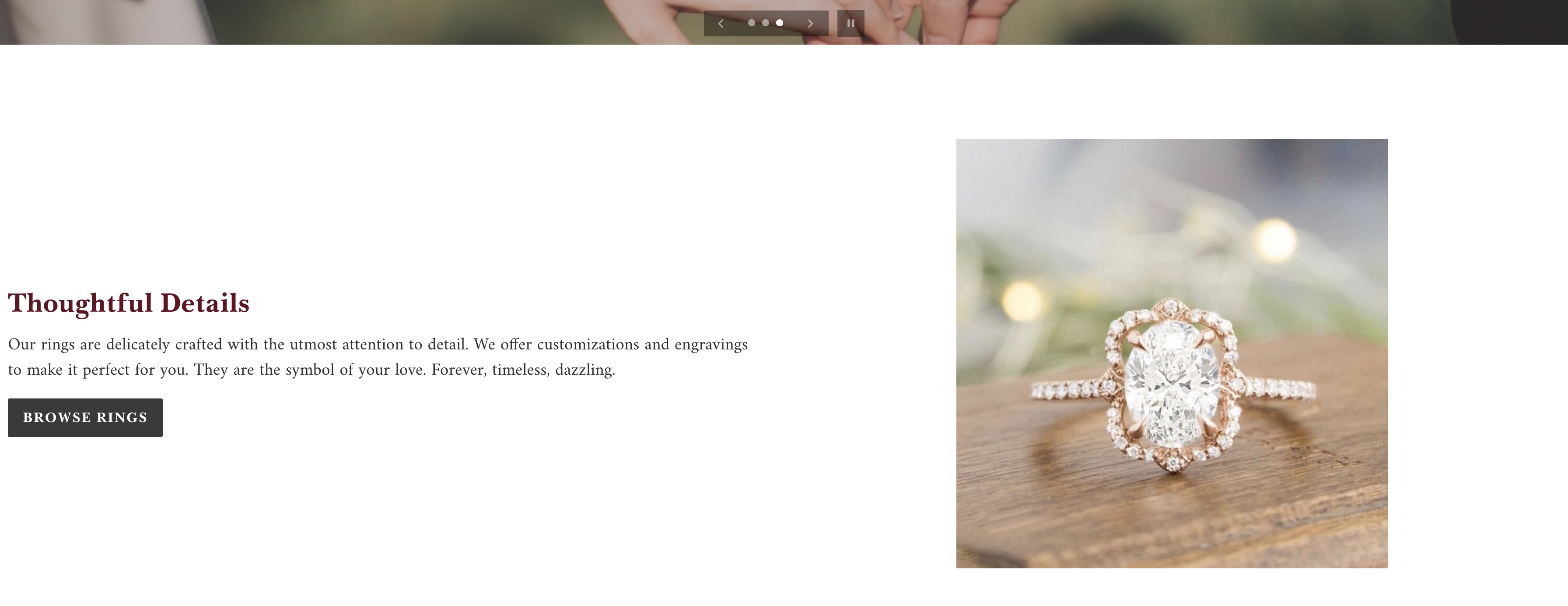Viewport: 1568px width, 606px height.
Task: Show slide two via the middle dot
Action: 766,23
